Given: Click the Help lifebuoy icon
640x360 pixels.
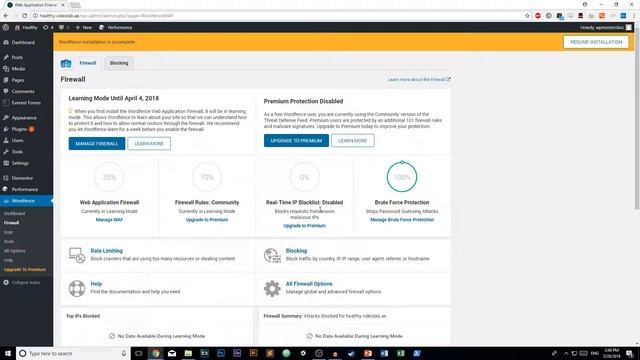Looking at the screenshot, I should 77,288.
